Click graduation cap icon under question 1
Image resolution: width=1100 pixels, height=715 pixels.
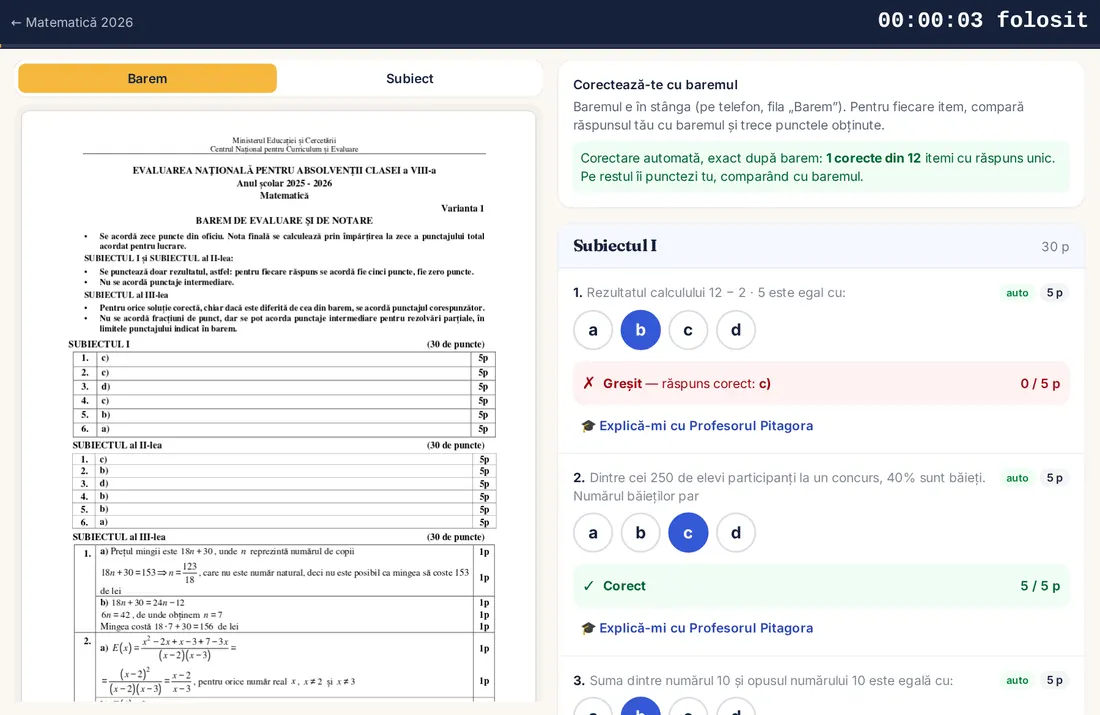(x=588, y=426)
